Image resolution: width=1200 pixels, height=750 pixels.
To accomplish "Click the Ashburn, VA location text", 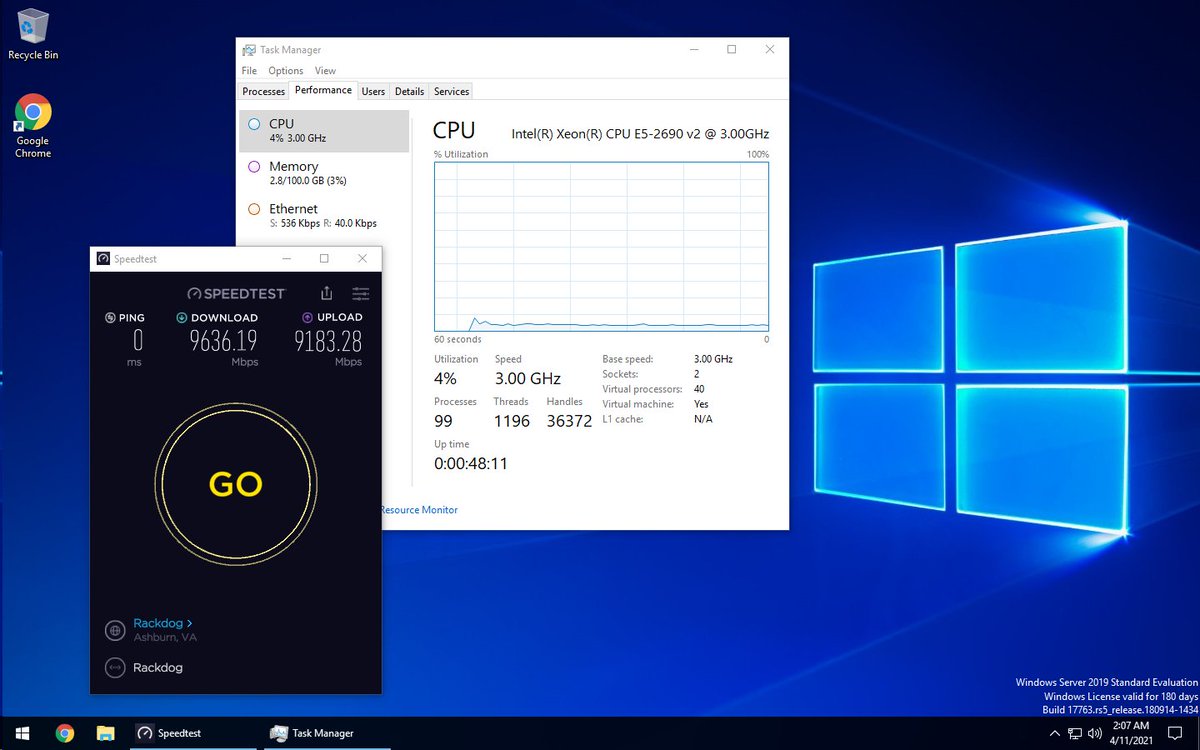I will coord(165,638).
